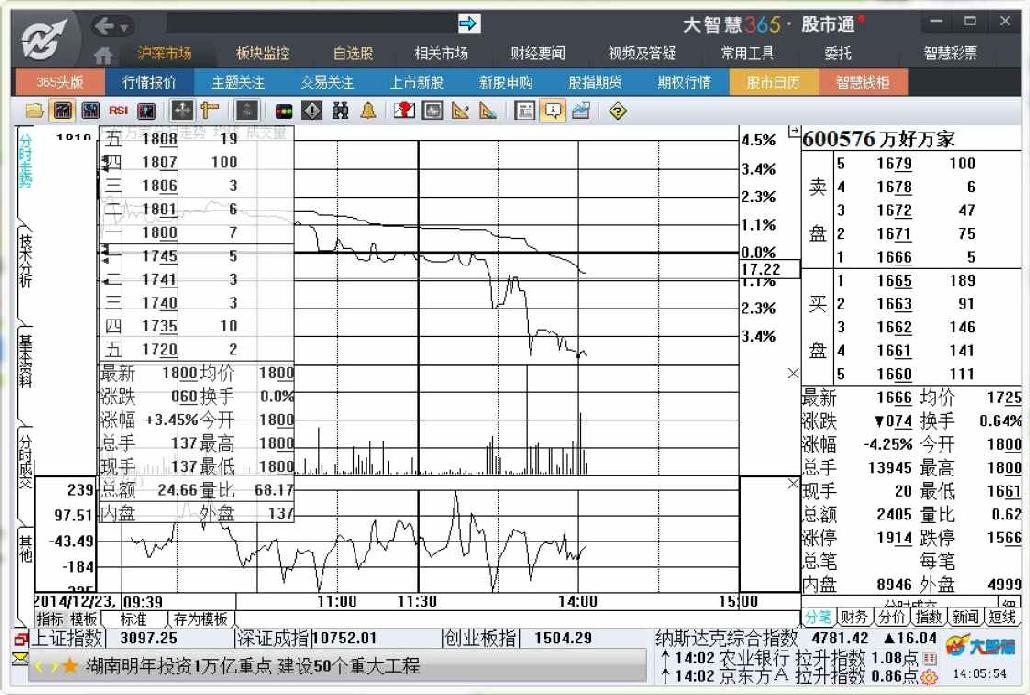Click the second drawing triangle ruler icon
This screenshot has width=1030, height=695.
(x=487, y=110)
